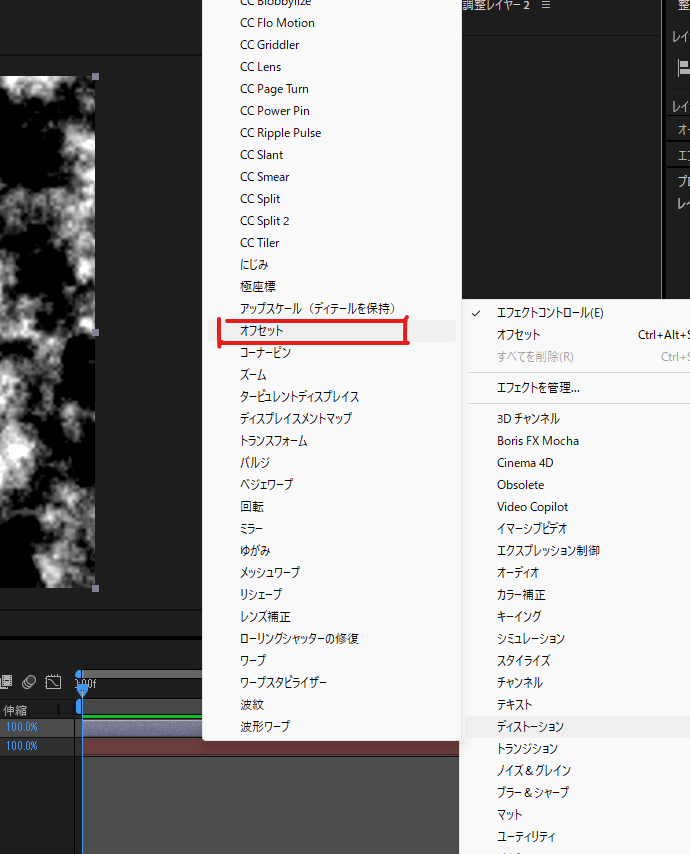Click the align left icon in right panel
Viewport: 690px width, 854px height.
pyautogui.click(x=684, y=67)
